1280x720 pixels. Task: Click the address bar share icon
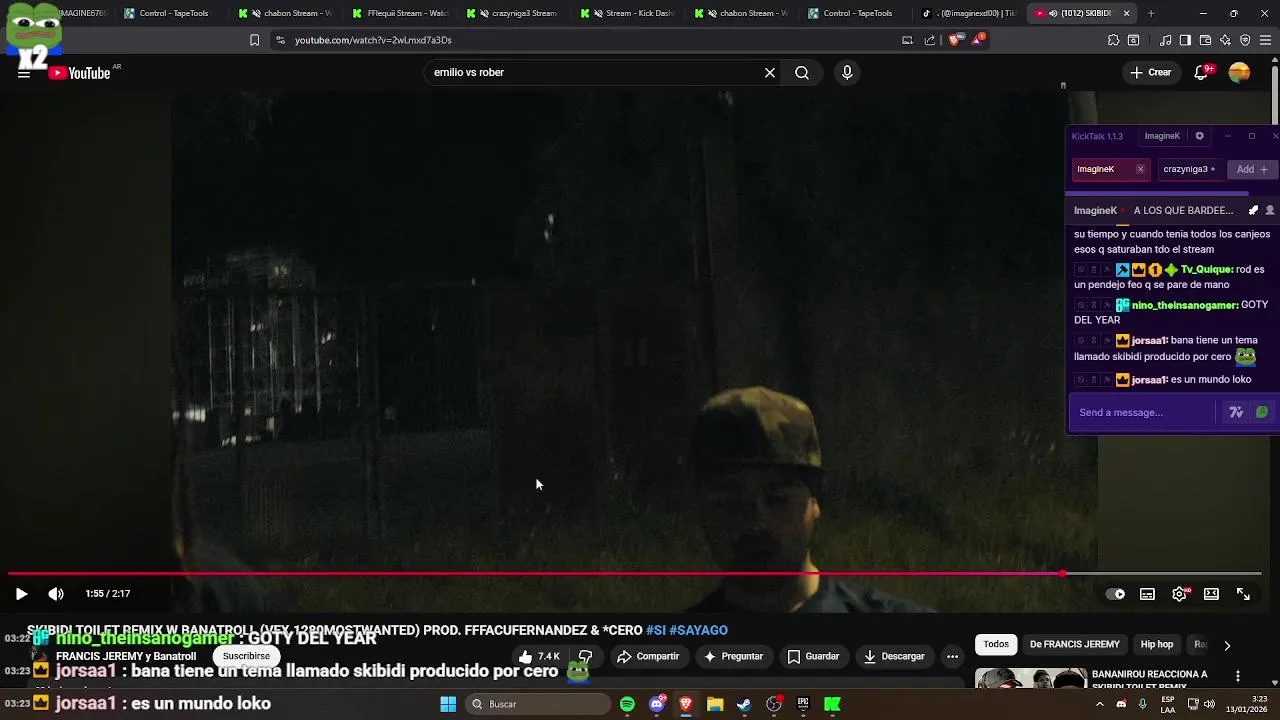(x=930, y=40)
